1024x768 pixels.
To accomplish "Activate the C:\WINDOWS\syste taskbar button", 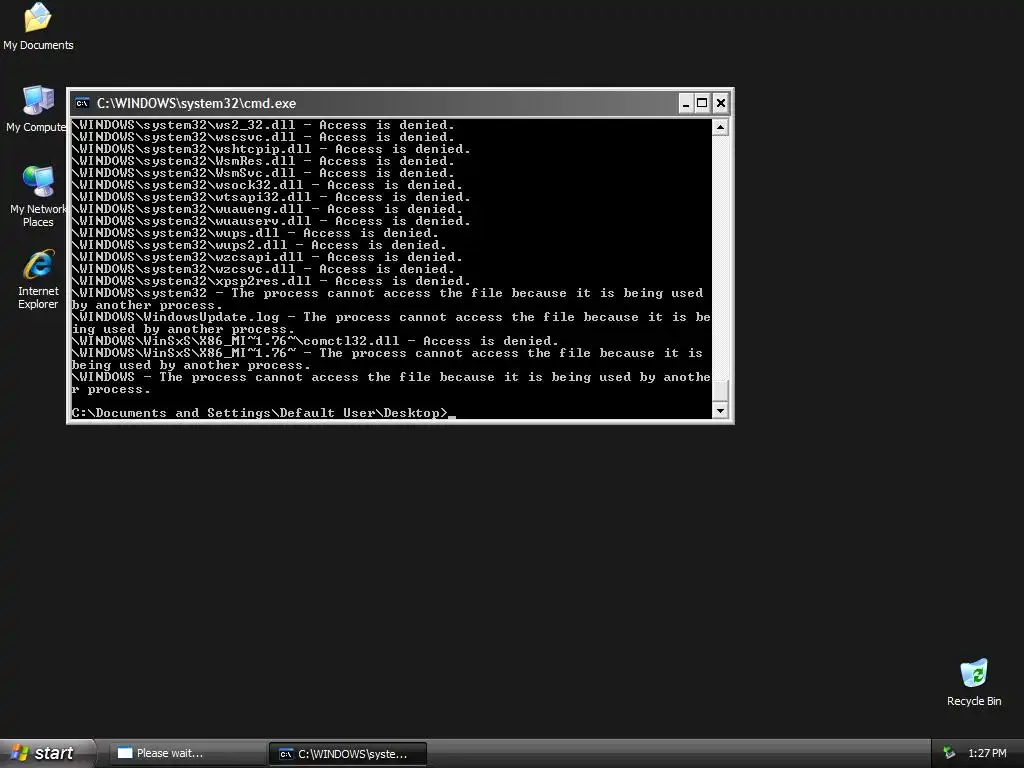I will (x=348, y=754).
